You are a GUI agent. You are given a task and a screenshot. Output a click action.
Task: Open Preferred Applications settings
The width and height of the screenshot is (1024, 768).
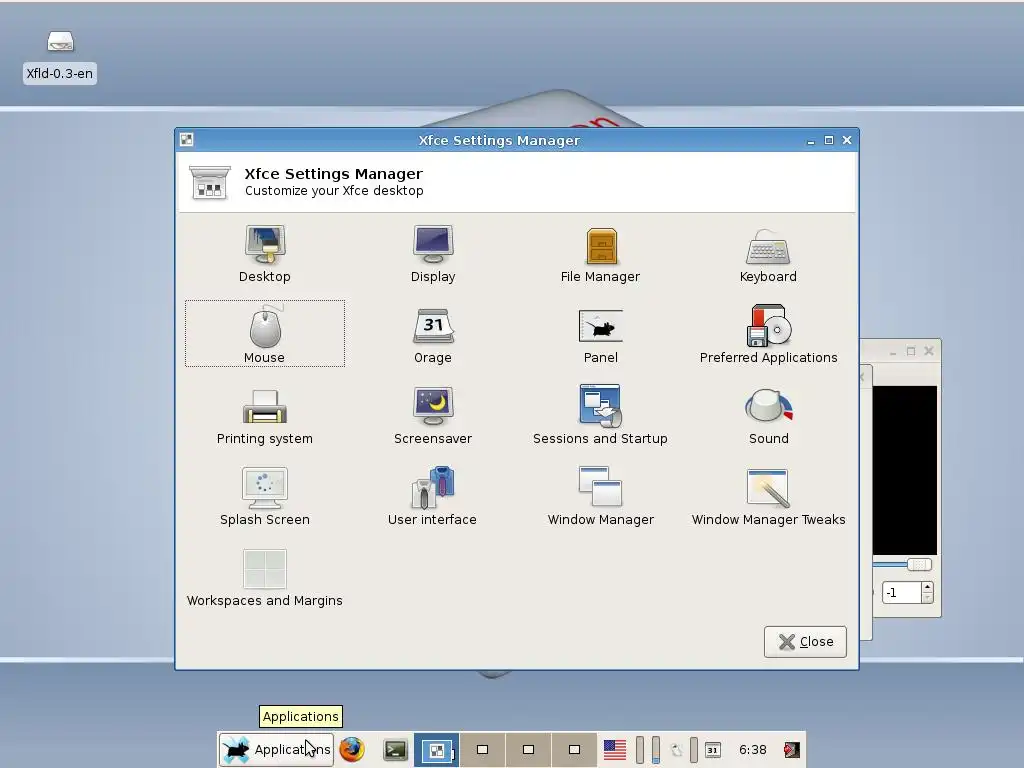pyautogui.click(x=768, y=336)
